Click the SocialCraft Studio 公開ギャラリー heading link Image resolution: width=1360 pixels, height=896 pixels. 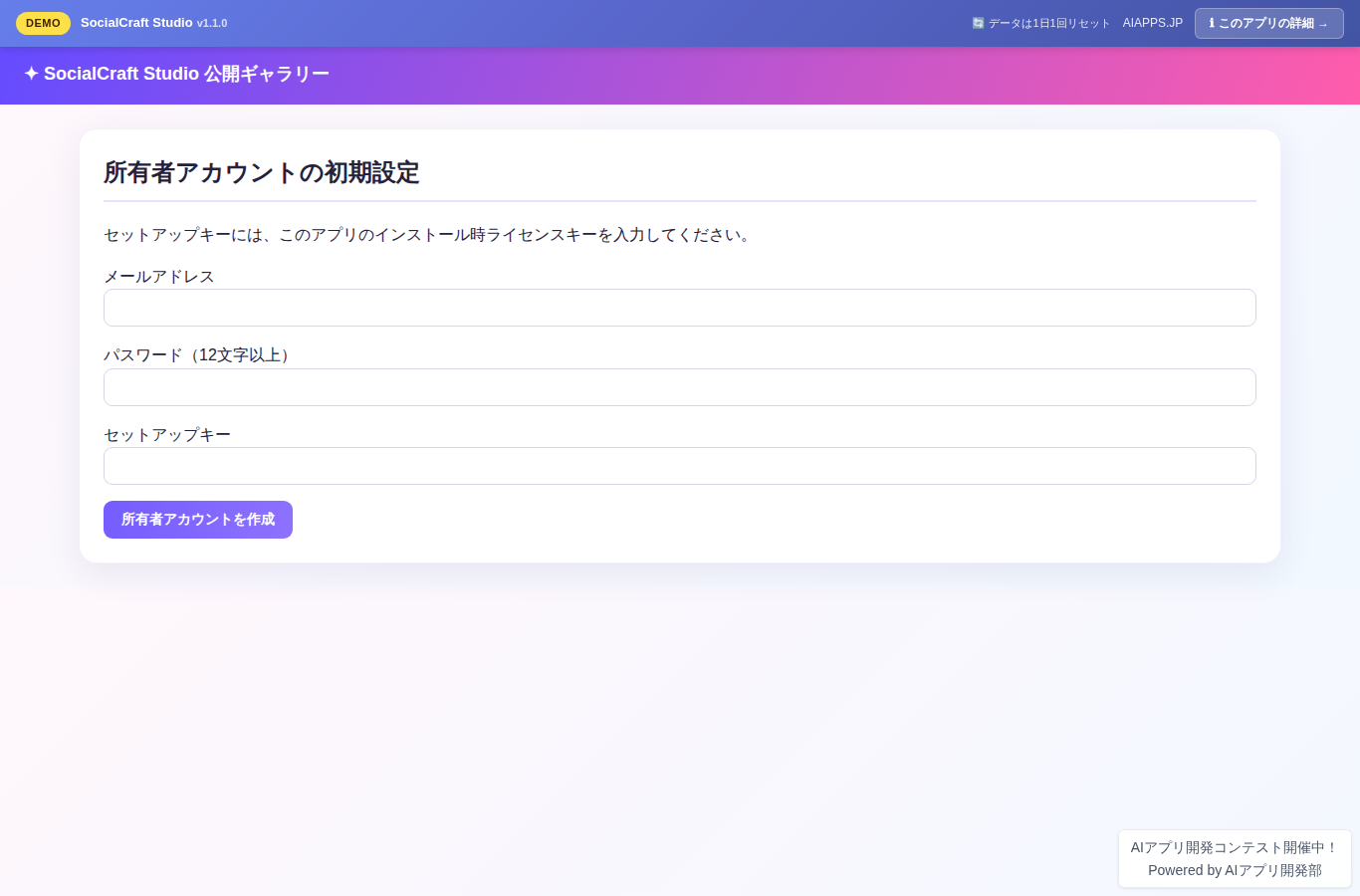coord(176,74)
